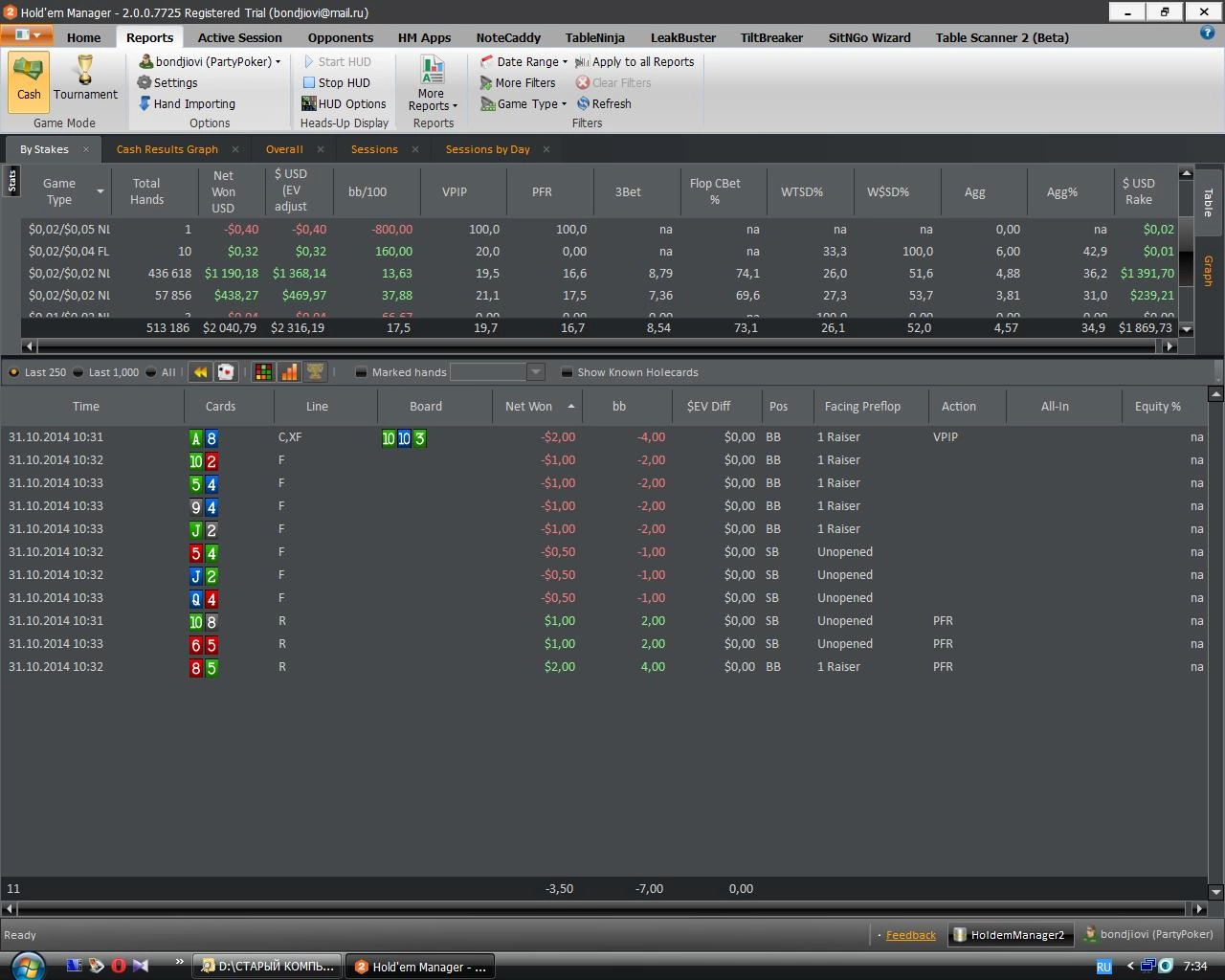
Task: Open HUD Options
Action: (x=345, y=104)
